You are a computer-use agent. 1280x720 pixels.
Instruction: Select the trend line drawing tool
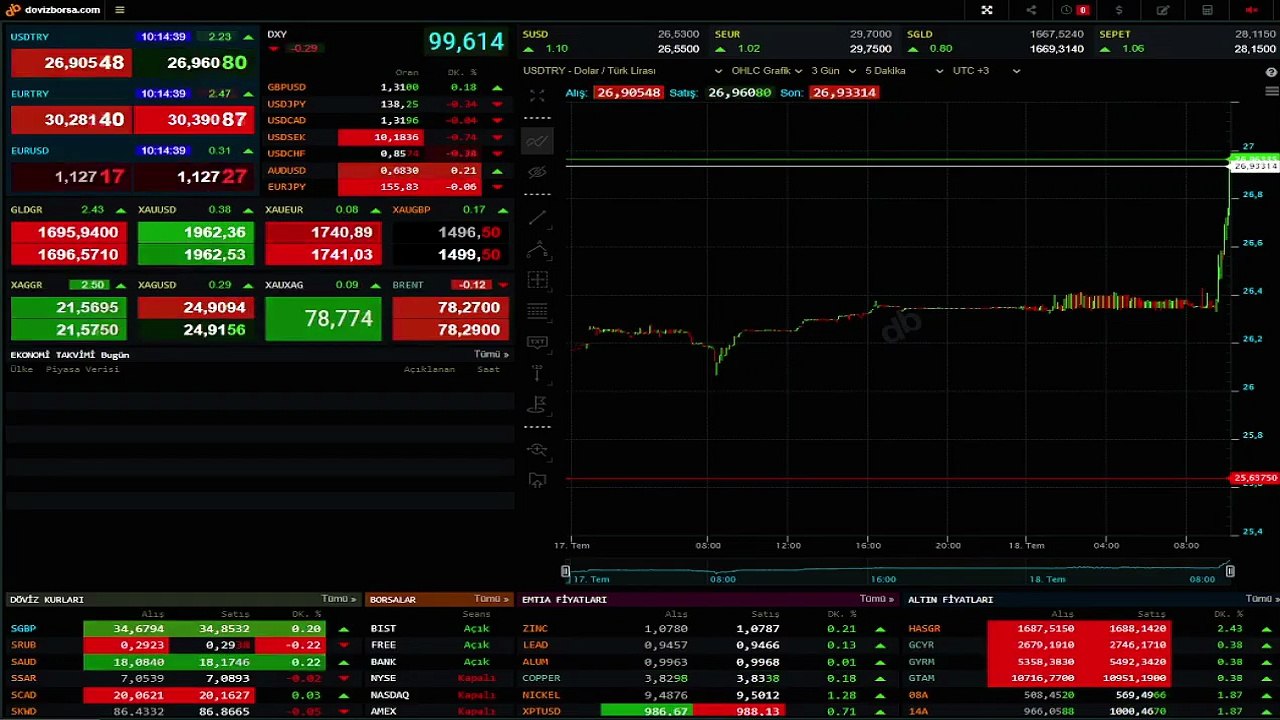pos(537,217)
